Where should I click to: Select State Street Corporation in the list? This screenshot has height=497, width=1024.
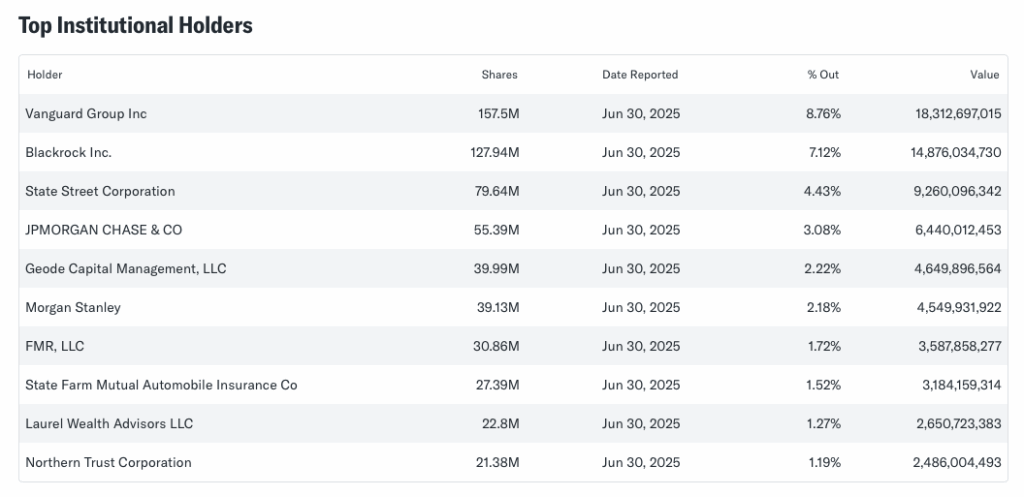tap(100, 191)
